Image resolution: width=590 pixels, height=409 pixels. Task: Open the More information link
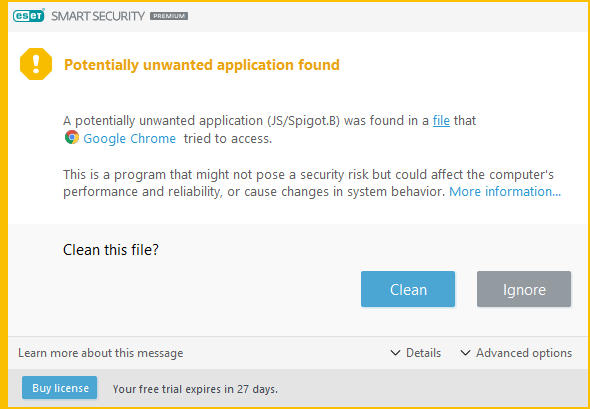(x=505, y=192)
